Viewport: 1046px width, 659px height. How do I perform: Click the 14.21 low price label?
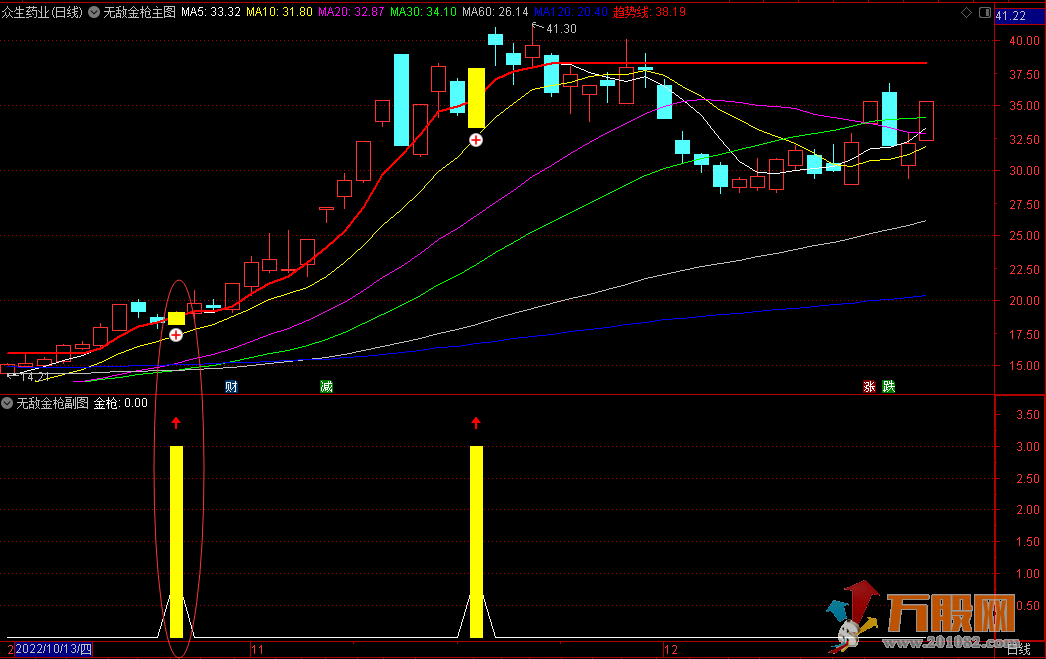tap(34, 377)
